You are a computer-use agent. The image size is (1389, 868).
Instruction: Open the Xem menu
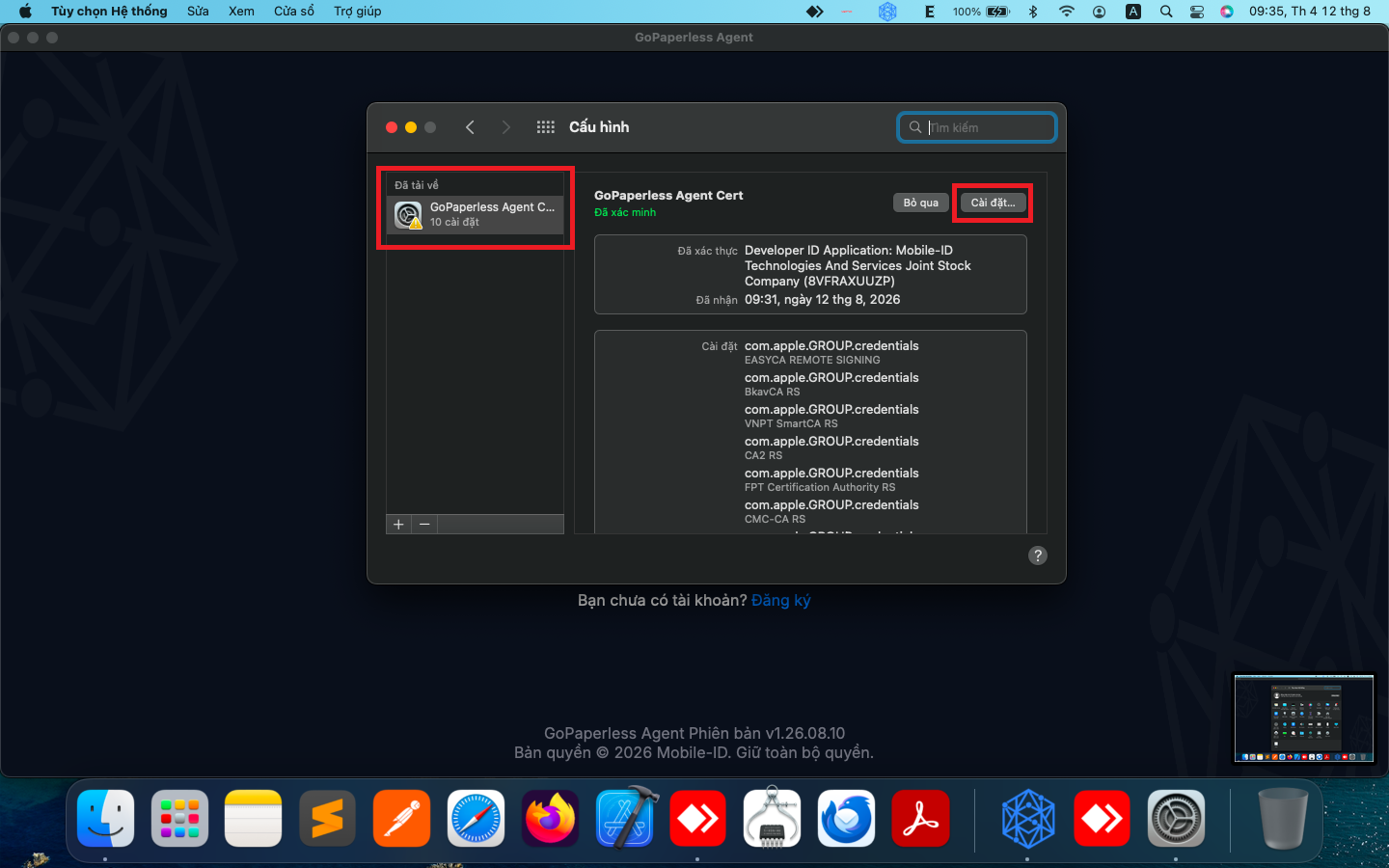[241, 12]
